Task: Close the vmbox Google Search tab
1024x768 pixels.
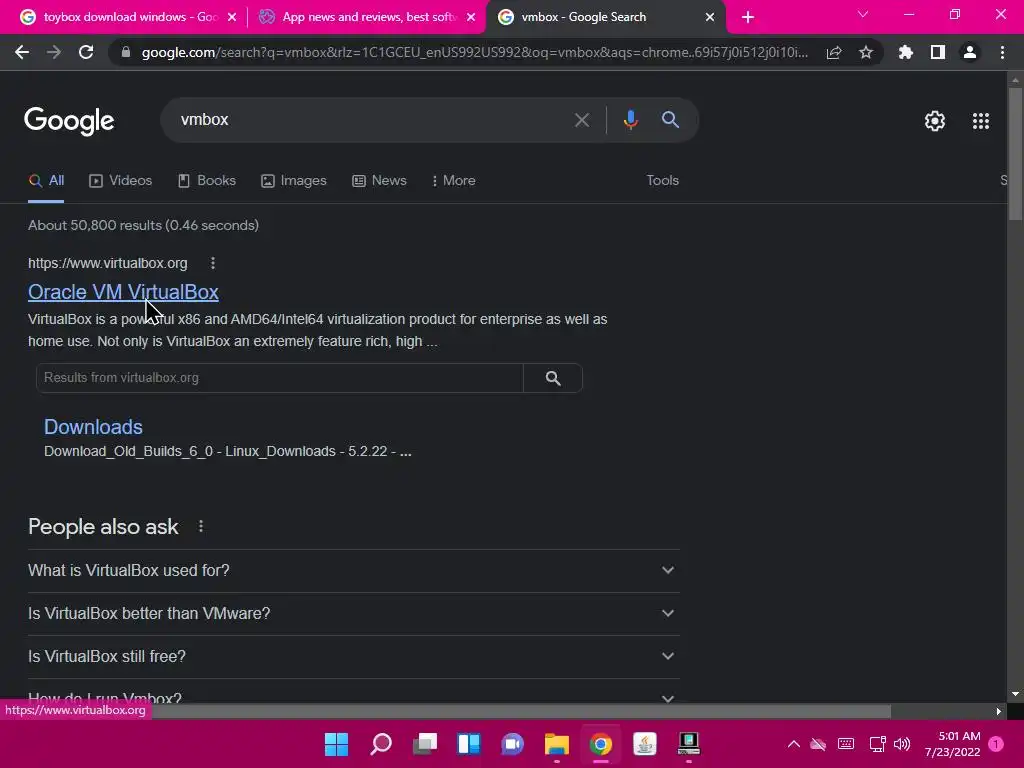Action: click(710, 18)
